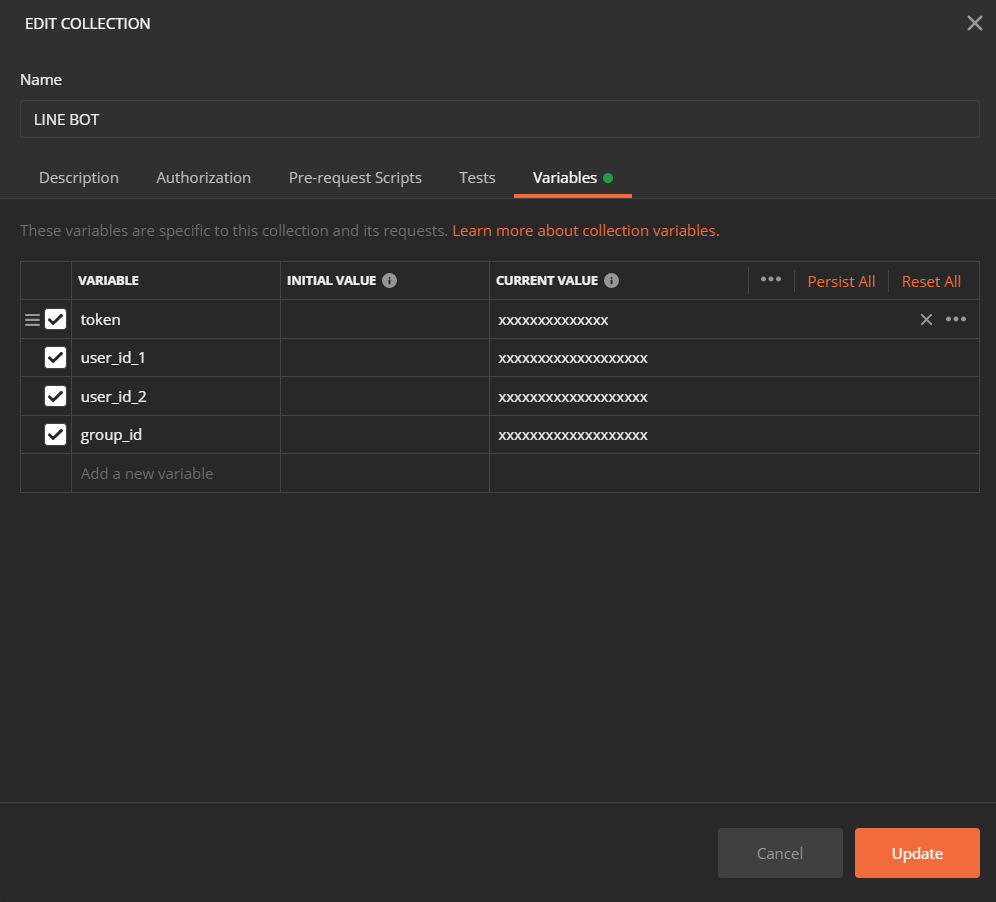The height and width of the screenshot is (902, 996).
Task: Toggle the user_id_2 variable checkbox
Action: 55,396
